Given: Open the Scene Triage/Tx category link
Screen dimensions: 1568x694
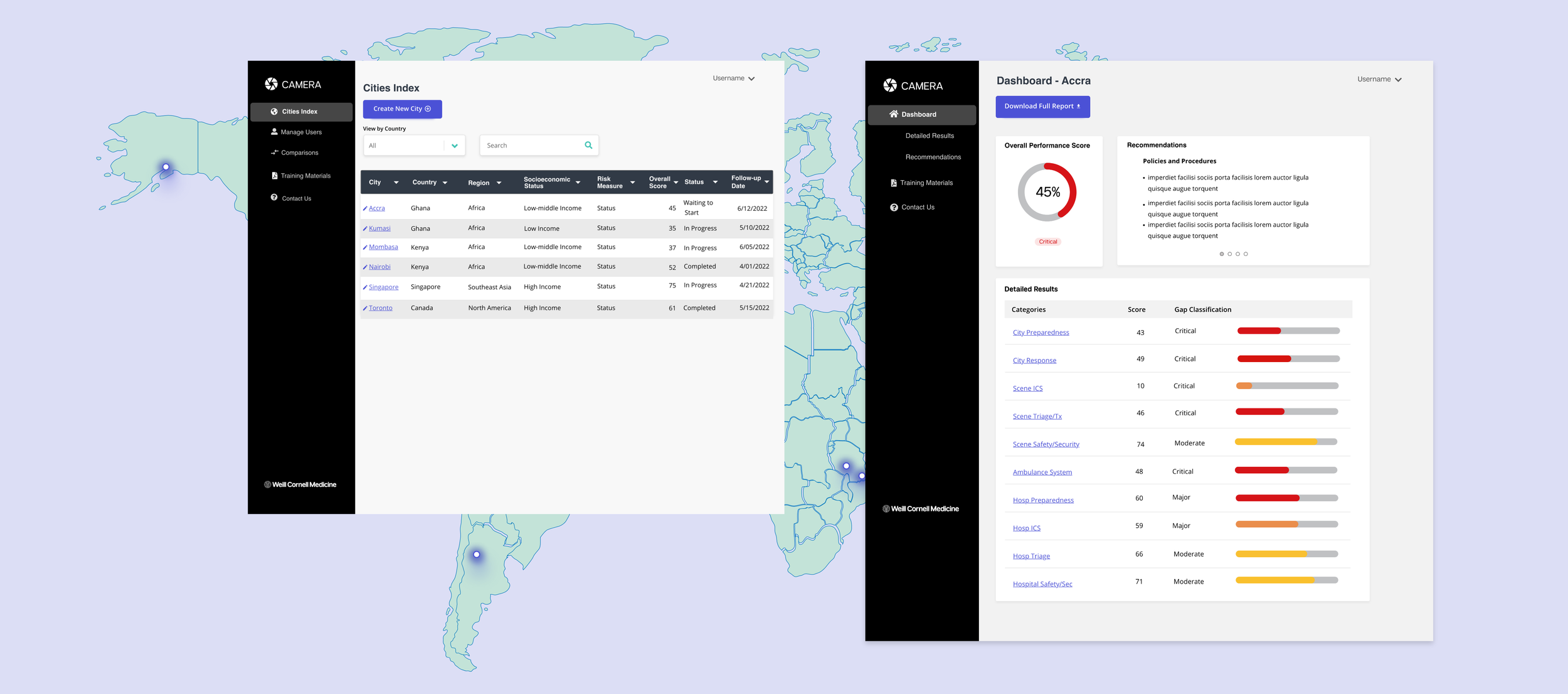Looking at the screenshot, I should 1037,416.
